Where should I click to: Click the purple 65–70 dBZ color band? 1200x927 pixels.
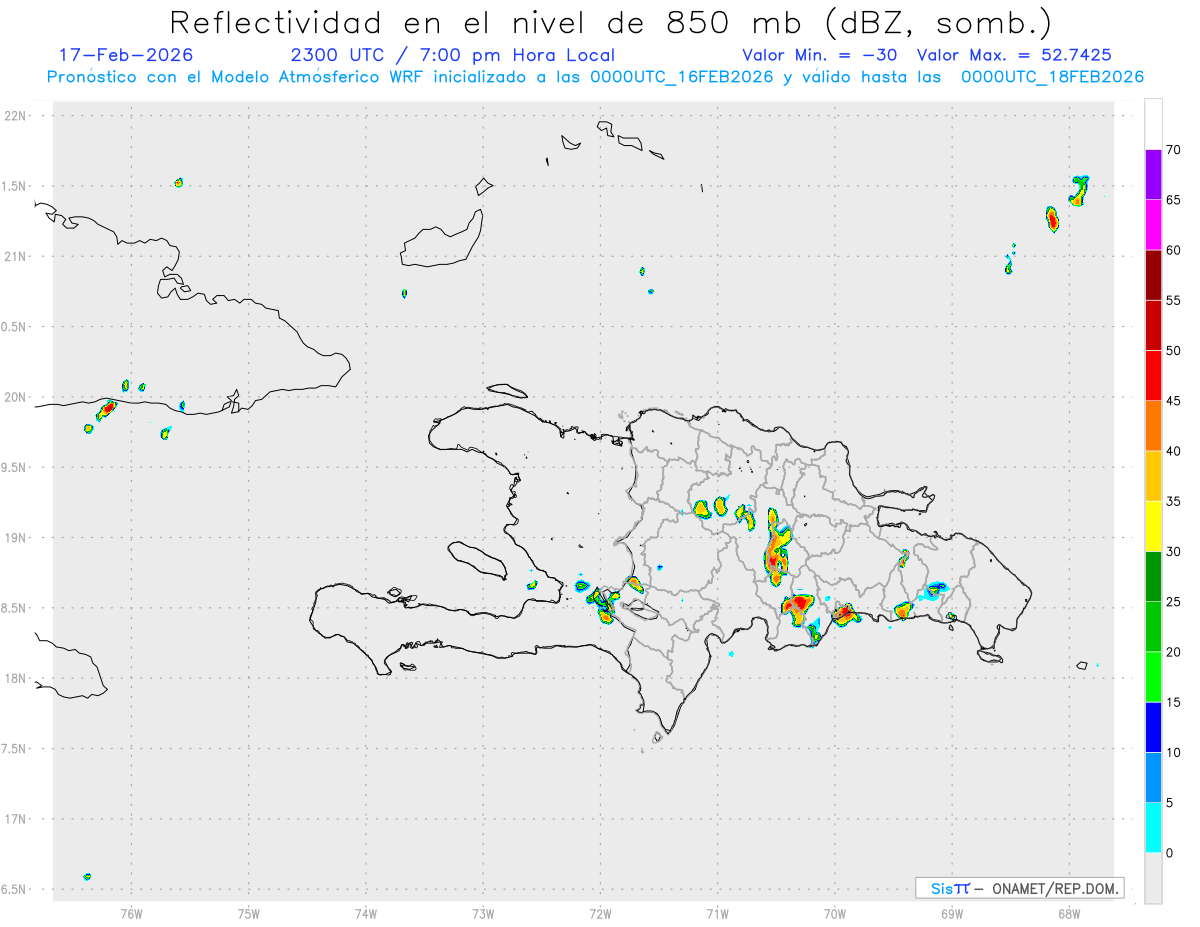1153,174
